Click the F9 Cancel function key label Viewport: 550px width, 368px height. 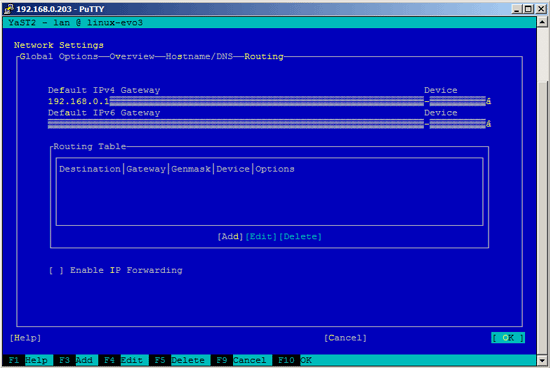tap(241, 360)
